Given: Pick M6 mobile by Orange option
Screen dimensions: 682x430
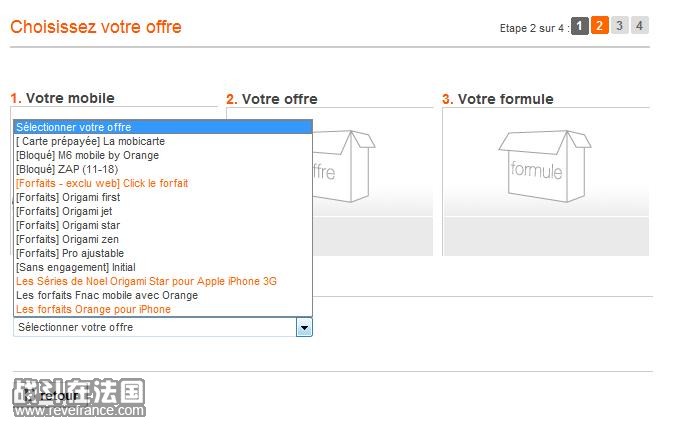Looking at the screenshot, I should click(x=163, y=155).
